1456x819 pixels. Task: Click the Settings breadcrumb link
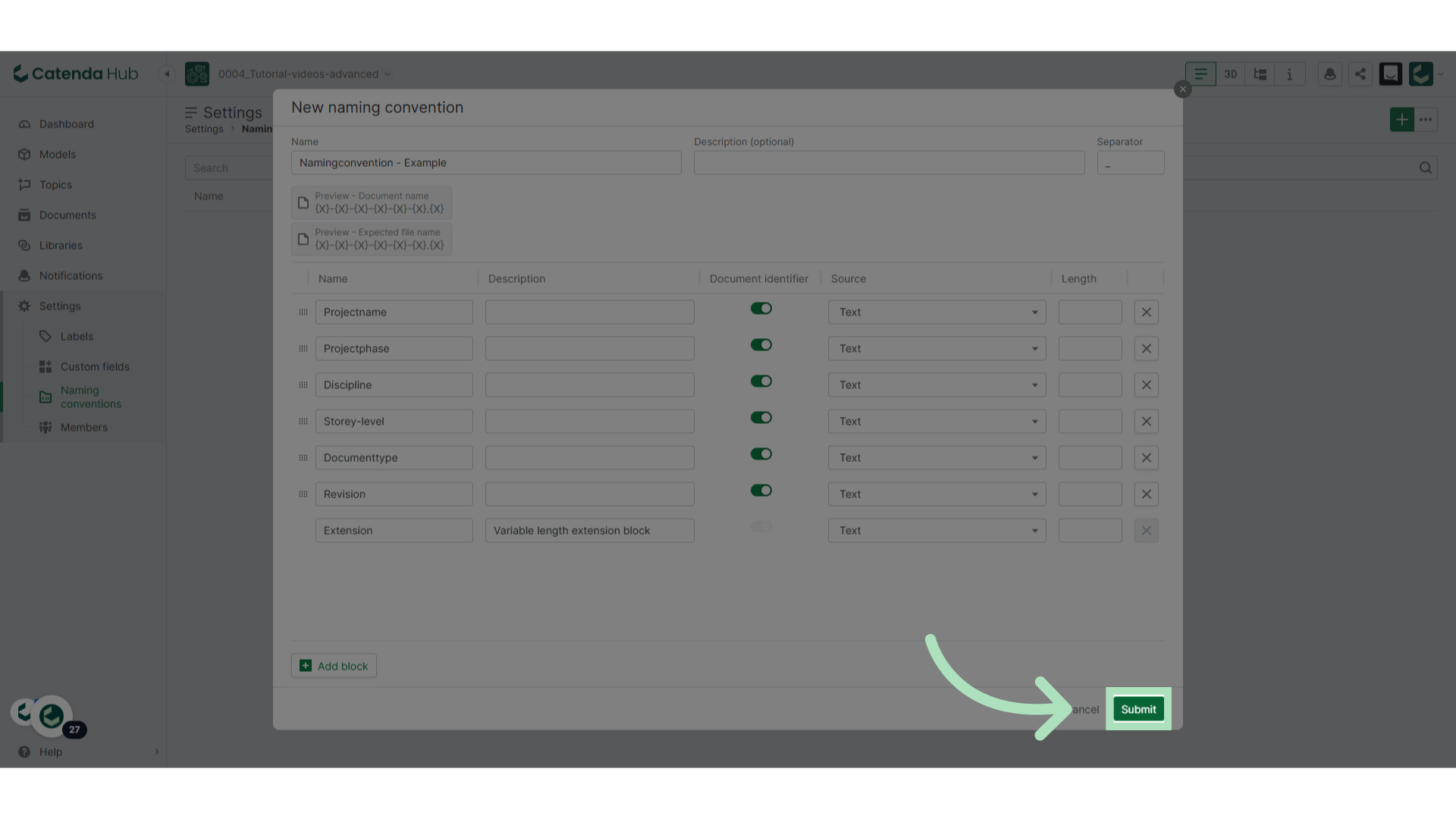point(204,129)
